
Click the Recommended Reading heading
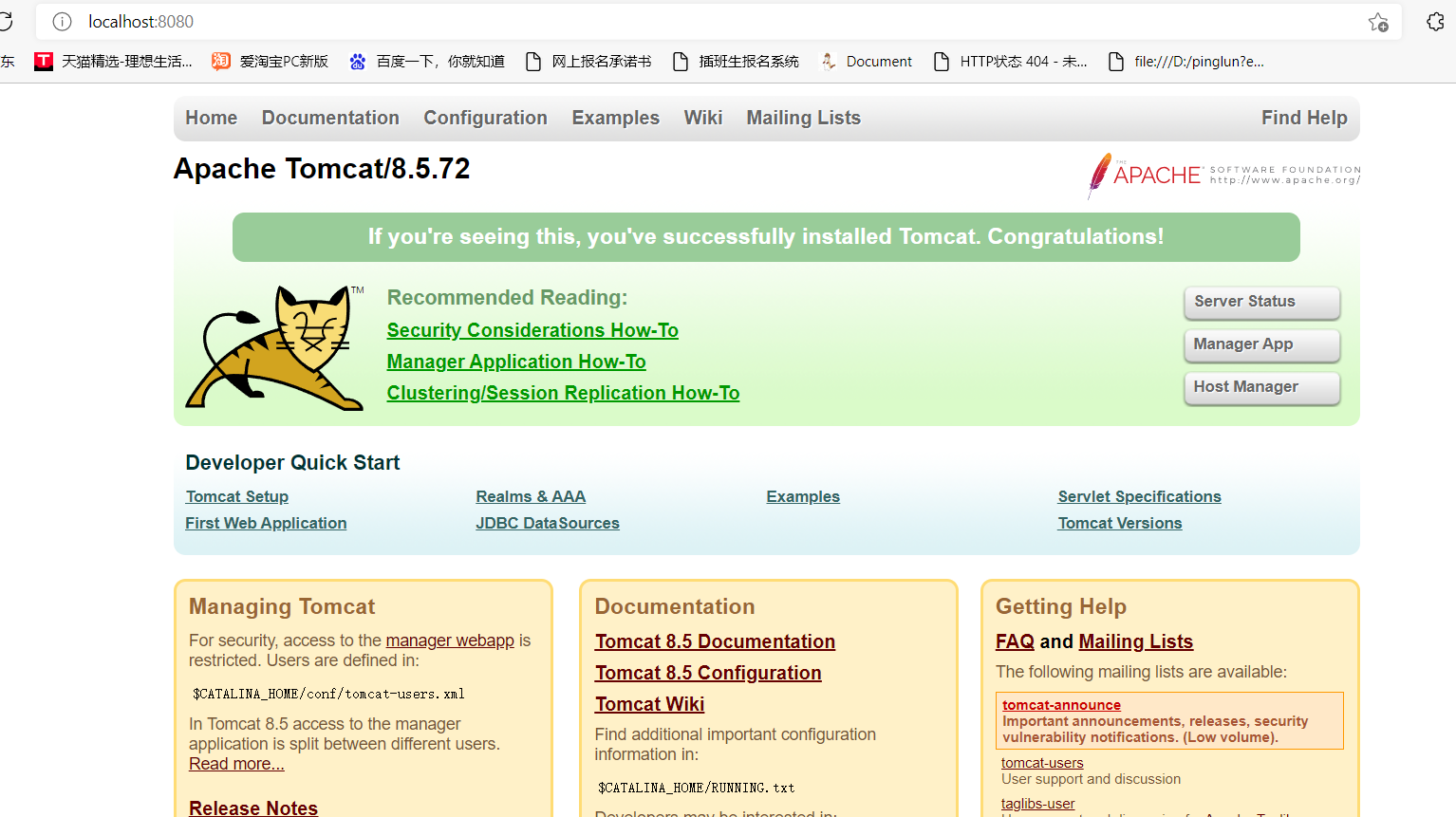507,298
